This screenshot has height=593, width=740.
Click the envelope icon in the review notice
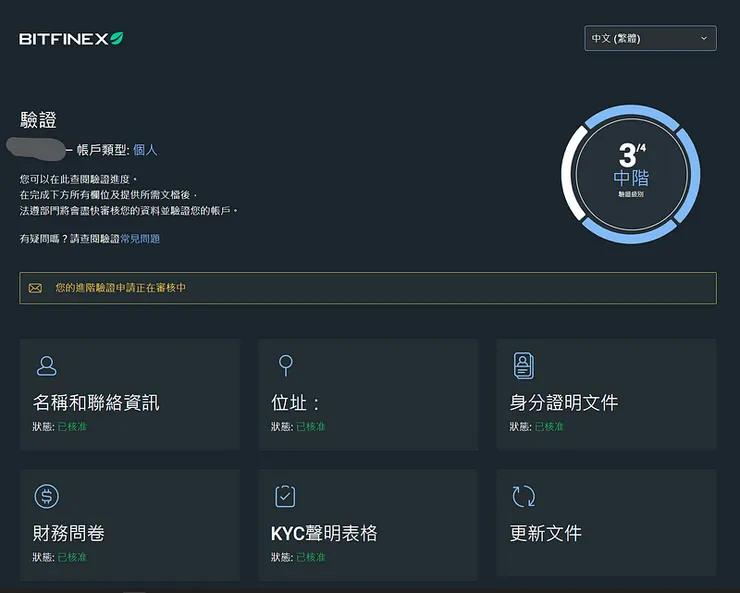[x=35, y=288]
